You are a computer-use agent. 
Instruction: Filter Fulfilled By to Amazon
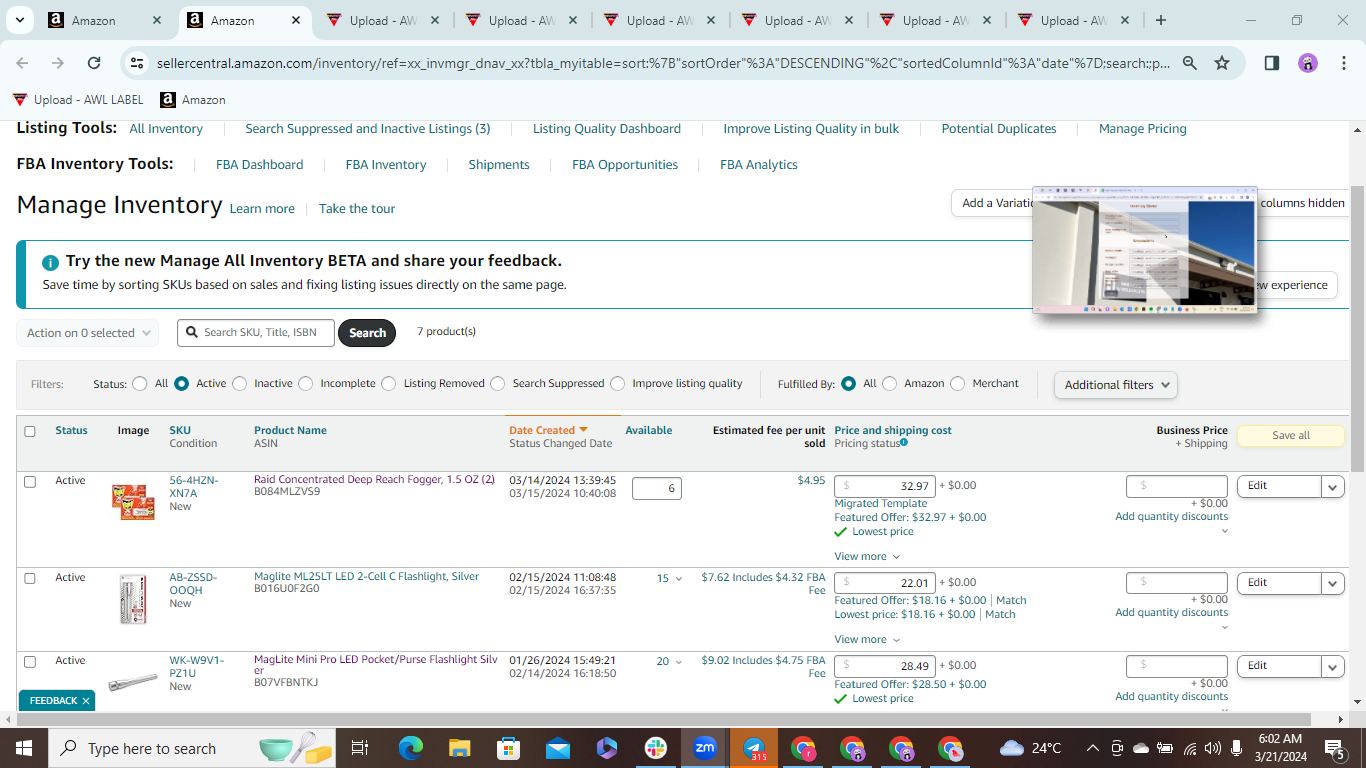coord(889,383)
